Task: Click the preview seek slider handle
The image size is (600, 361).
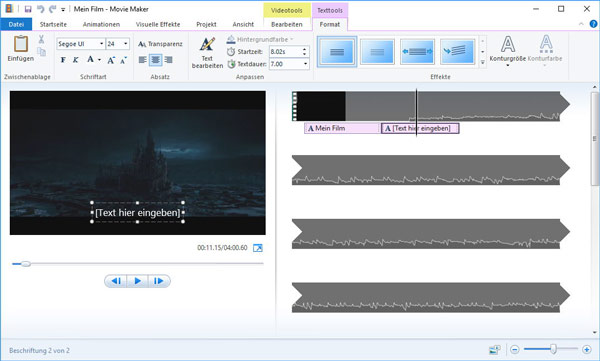Action: [x=25, y=264]
